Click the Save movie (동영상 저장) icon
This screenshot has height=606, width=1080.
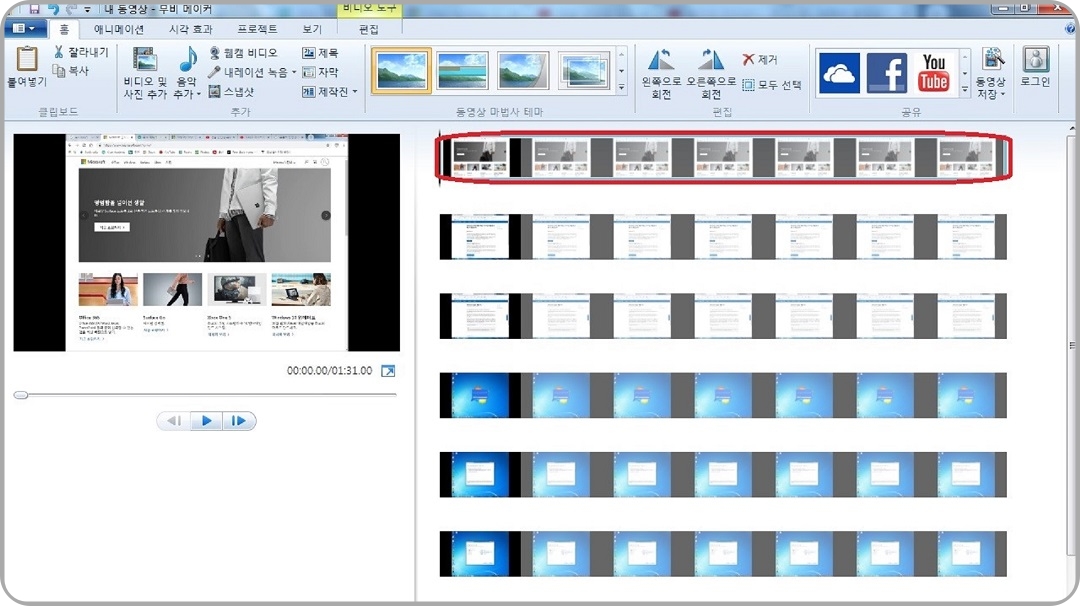coord(992,60)
